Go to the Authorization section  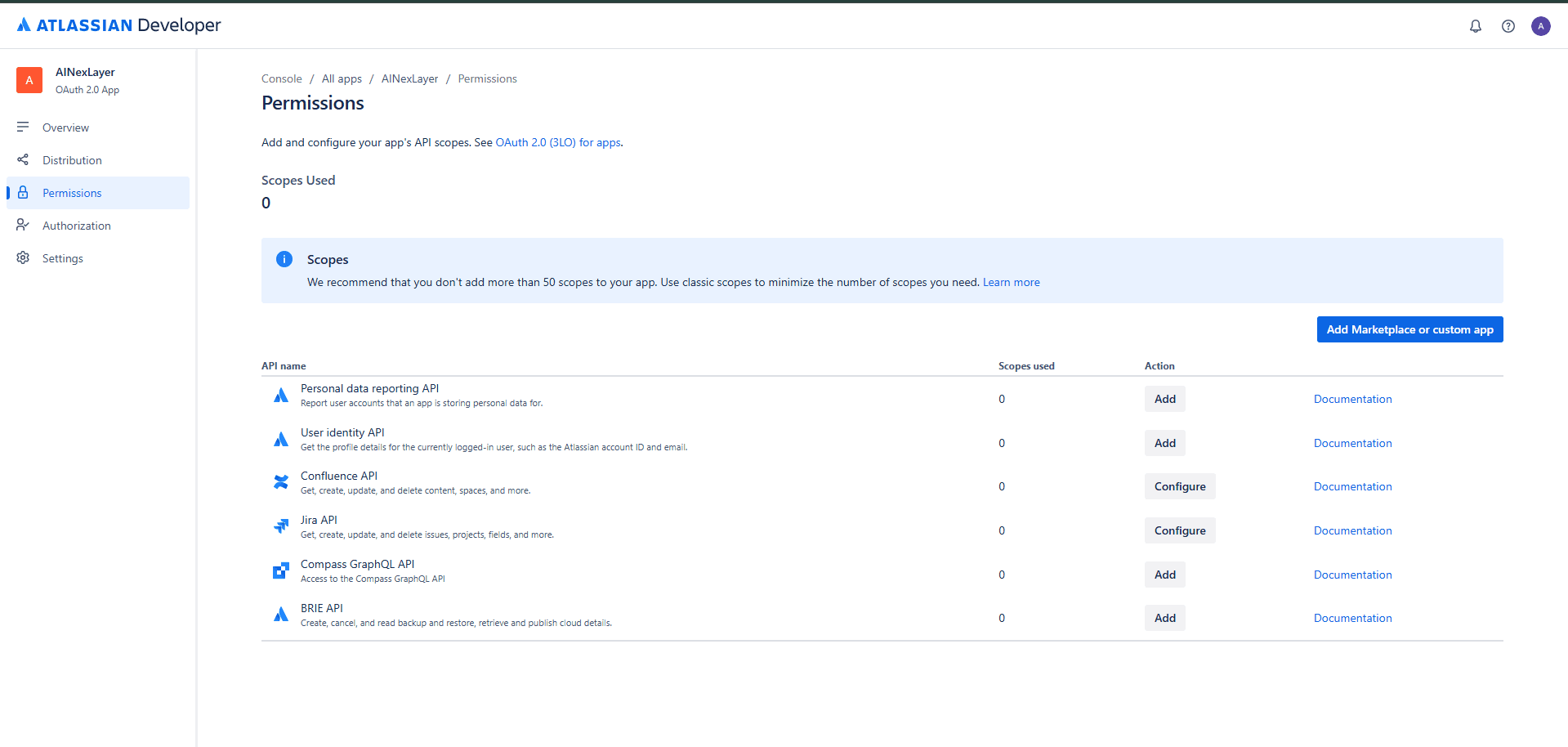[76, 225]
